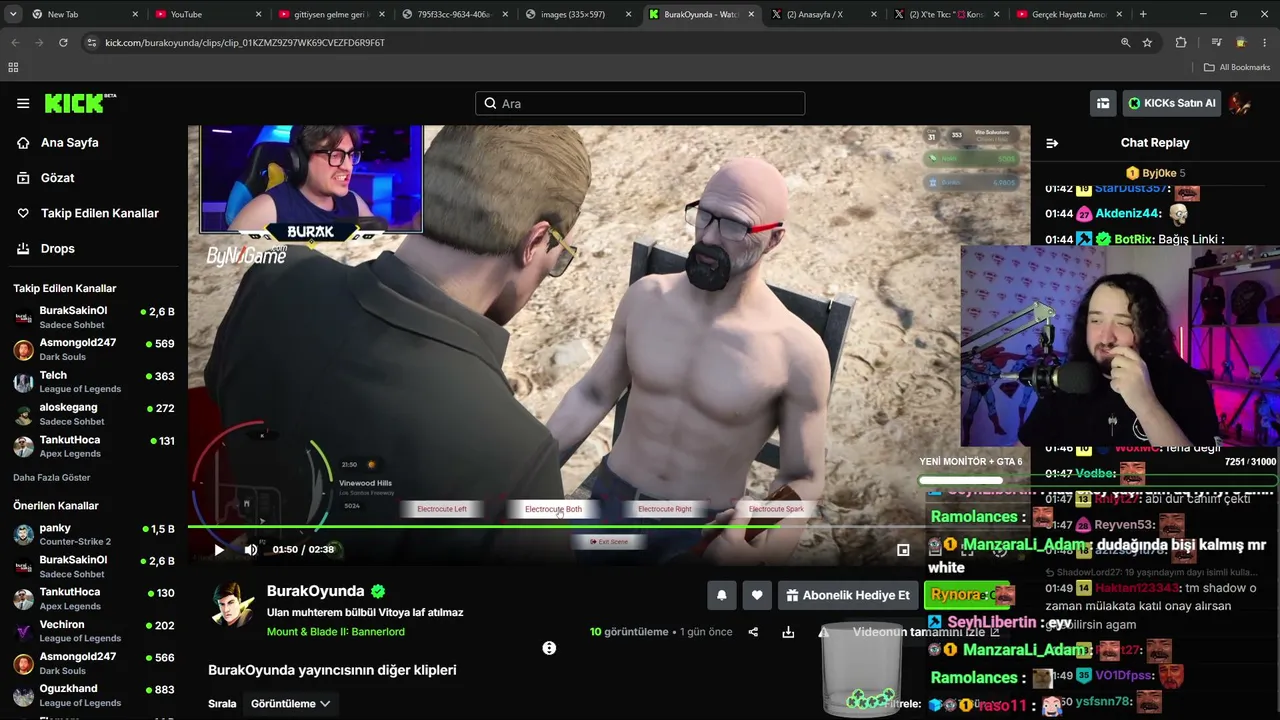The height and width of the screenshot is (720, 1280).
Task: Open Vechiron channel in recommended list
Action: [x=94, y=631]
